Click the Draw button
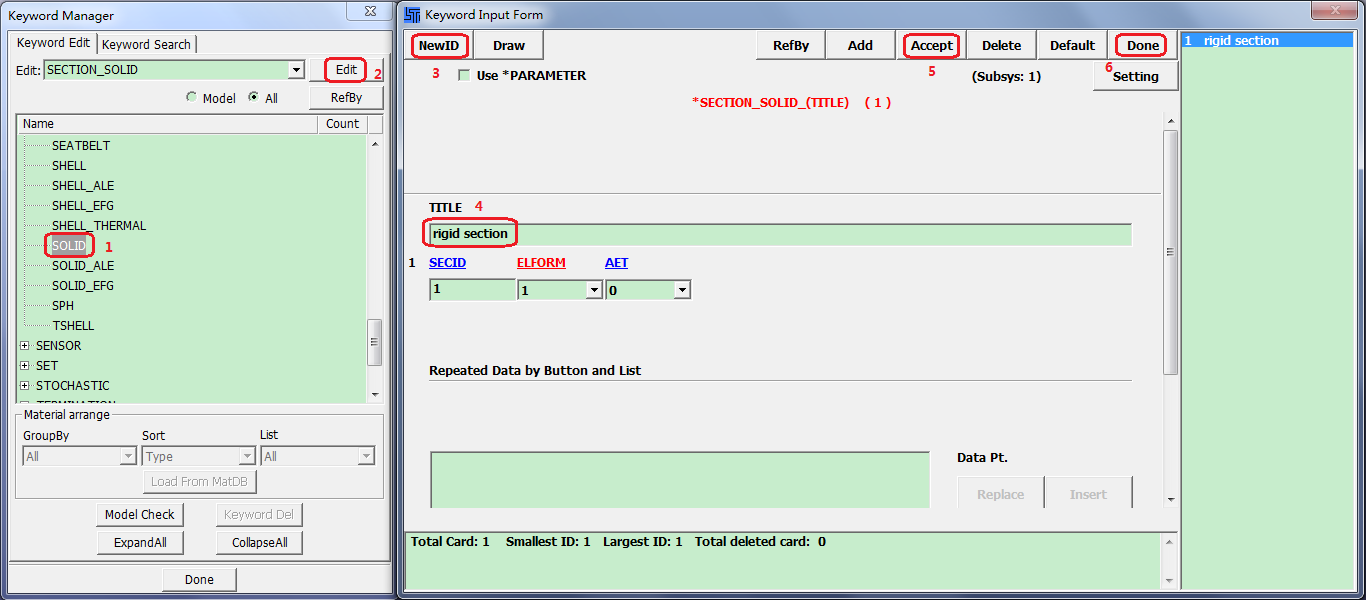 coord(508,45)
